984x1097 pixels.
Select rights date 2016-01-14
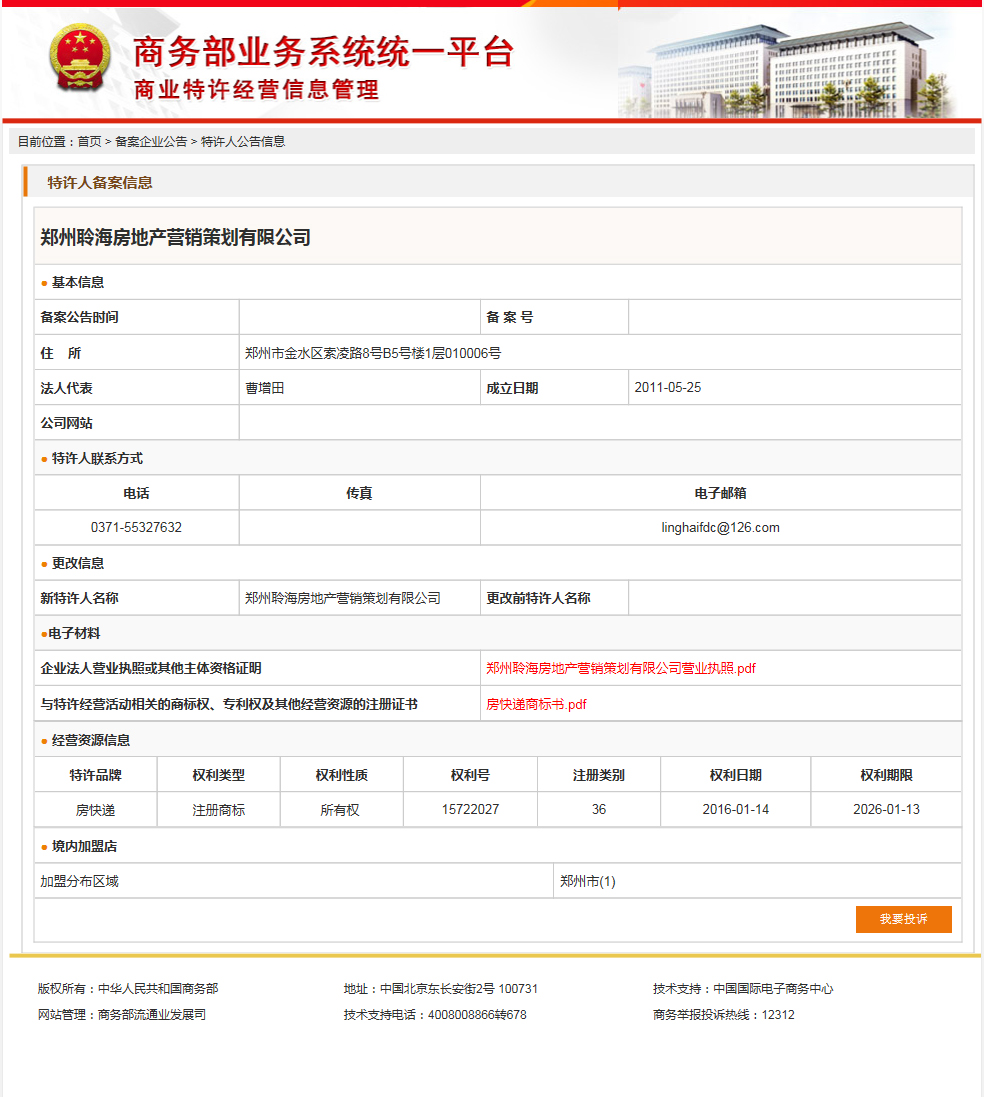coord(736,809)
